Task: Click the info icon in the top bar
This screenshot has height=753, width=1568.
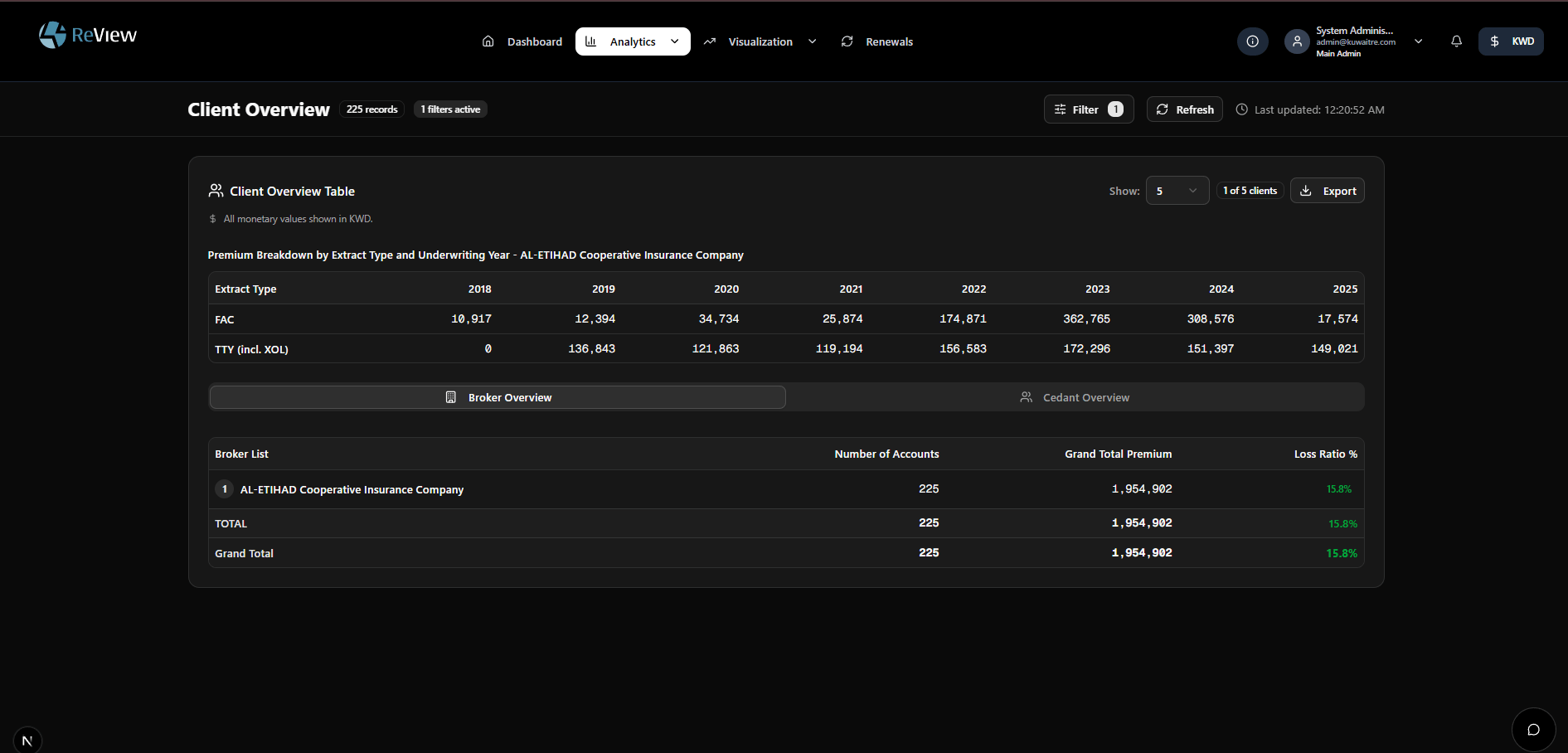Action: click(x=1252, y=41)
